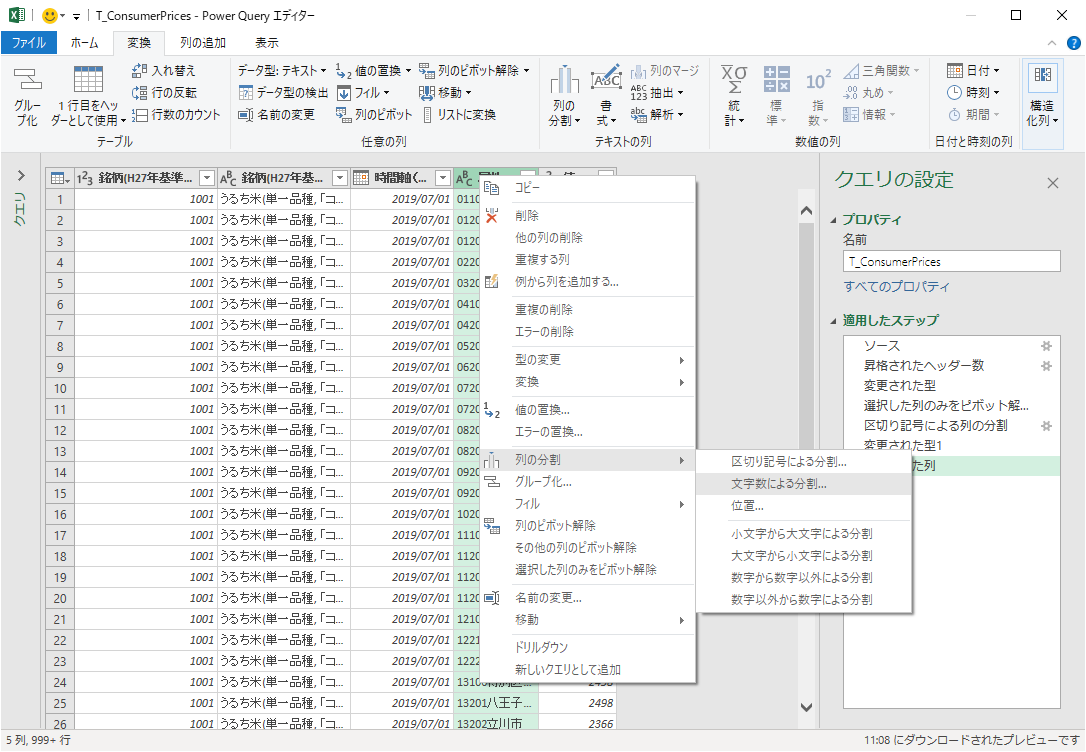Click the すべてのプロパティ link
The width and height of the screenshot is (1086, 752).
pos(896,287)
